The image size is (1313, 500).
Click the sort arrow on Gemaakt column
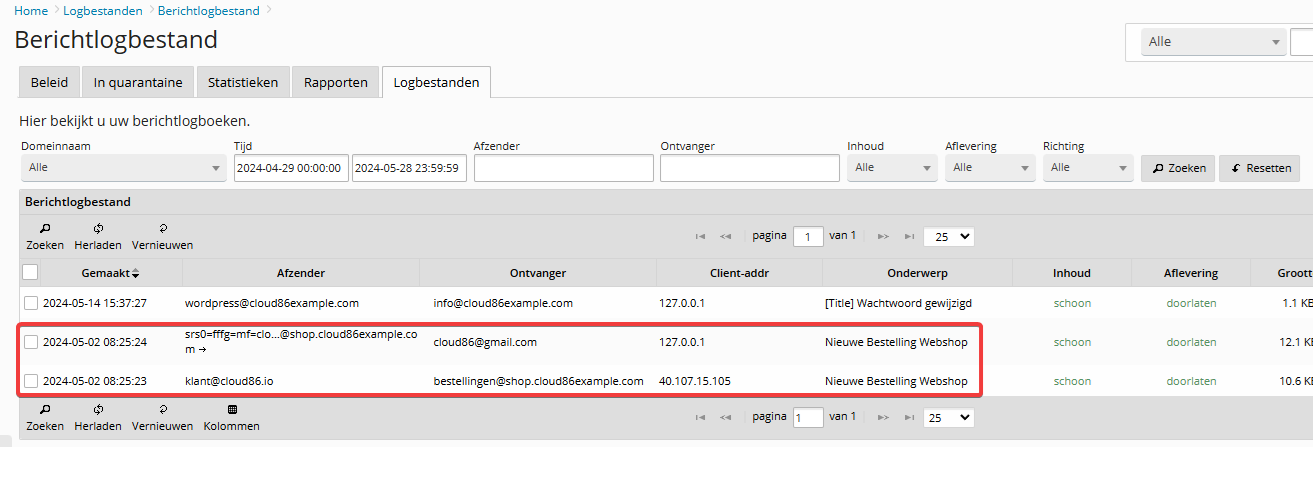pyautogui.click(x=136, y=274)
